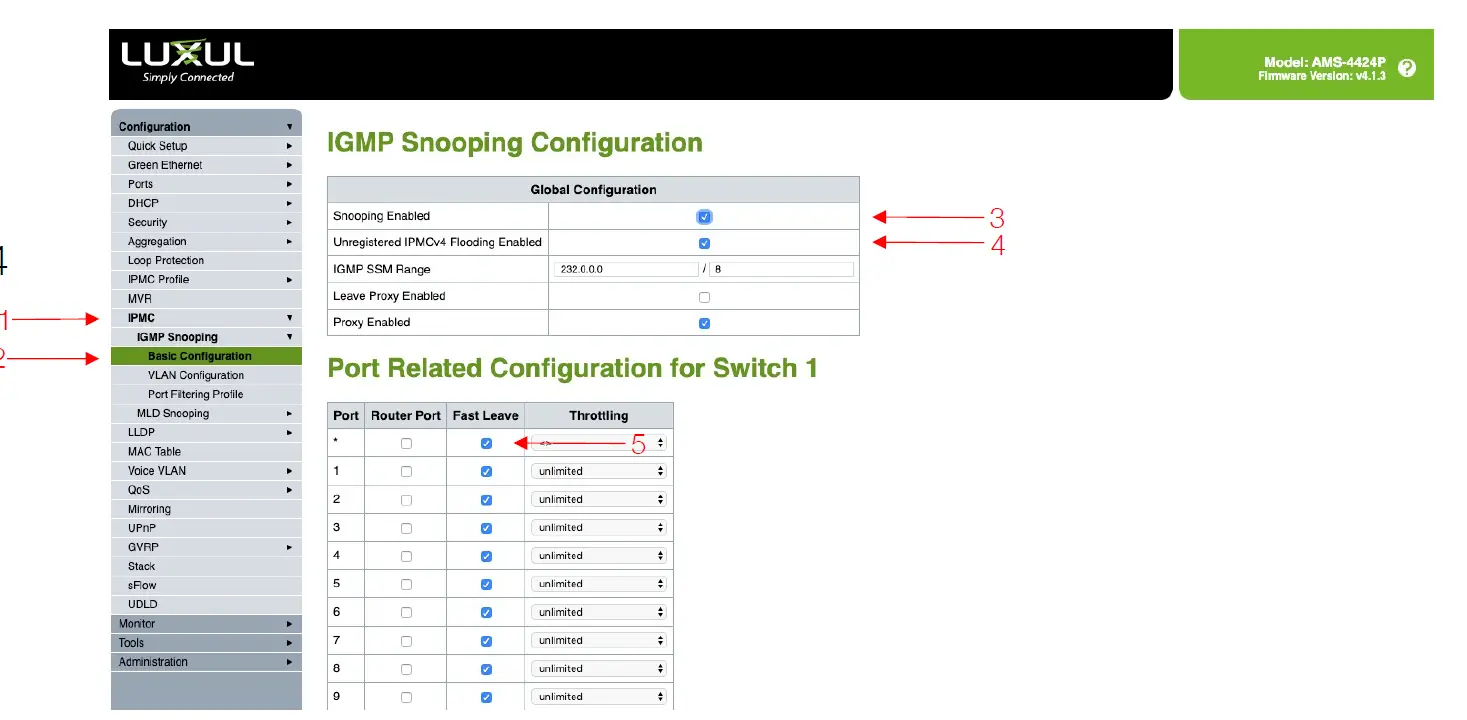Open the VLAN Configuration page

tap(206, 374)
